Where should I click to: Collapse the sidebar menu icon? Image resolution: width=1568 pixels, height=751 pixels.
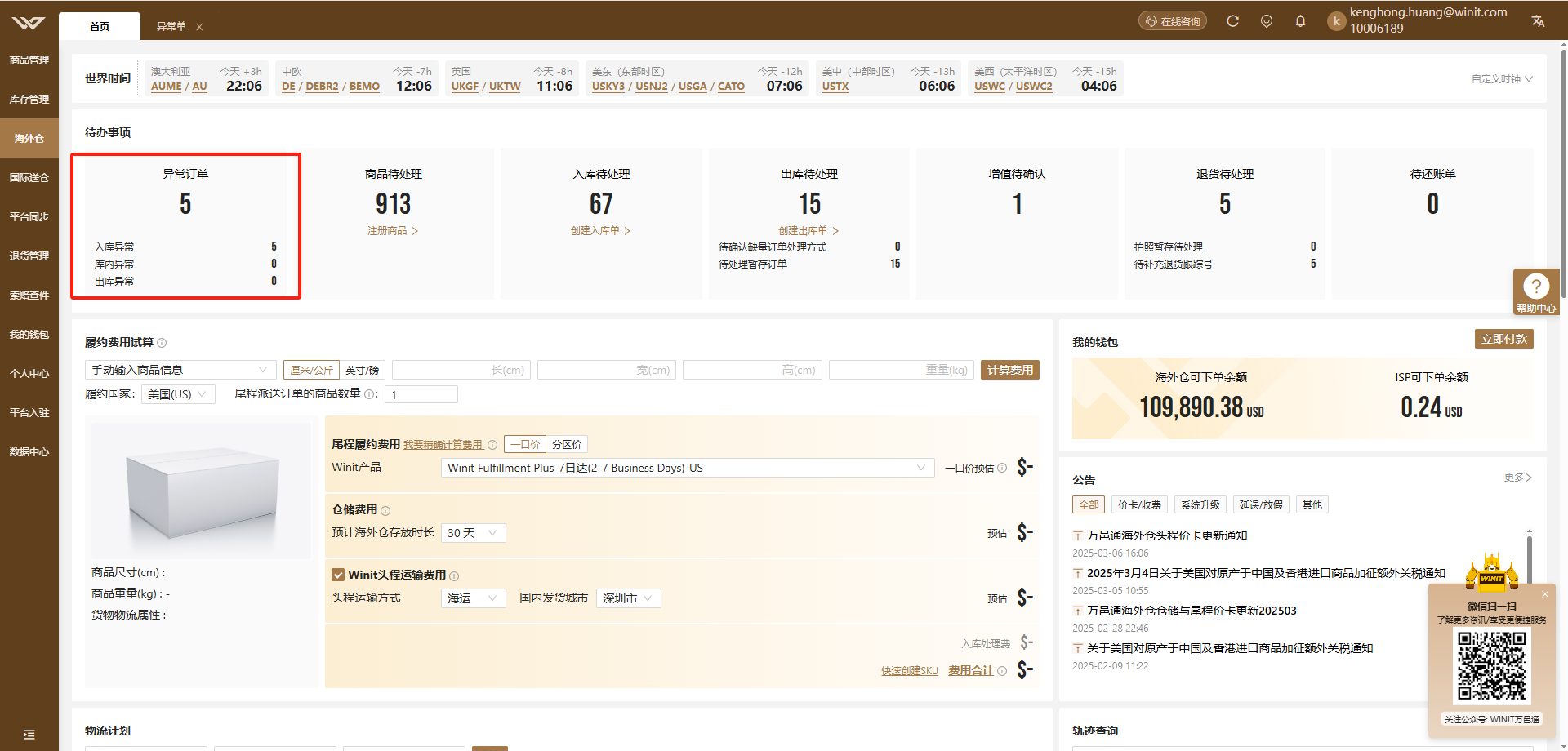[29, 735]
